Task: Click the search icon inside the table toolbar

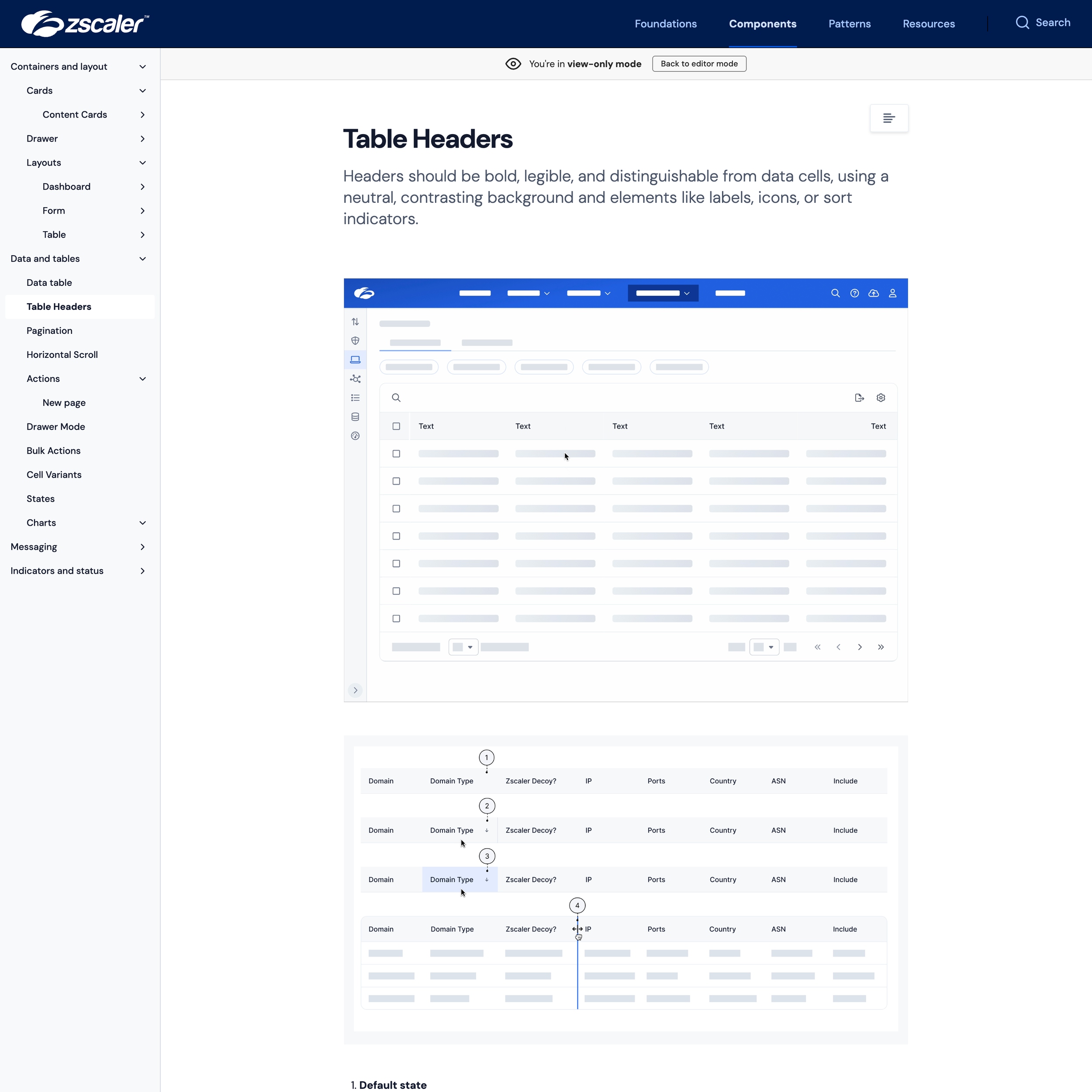Action: 396,398
